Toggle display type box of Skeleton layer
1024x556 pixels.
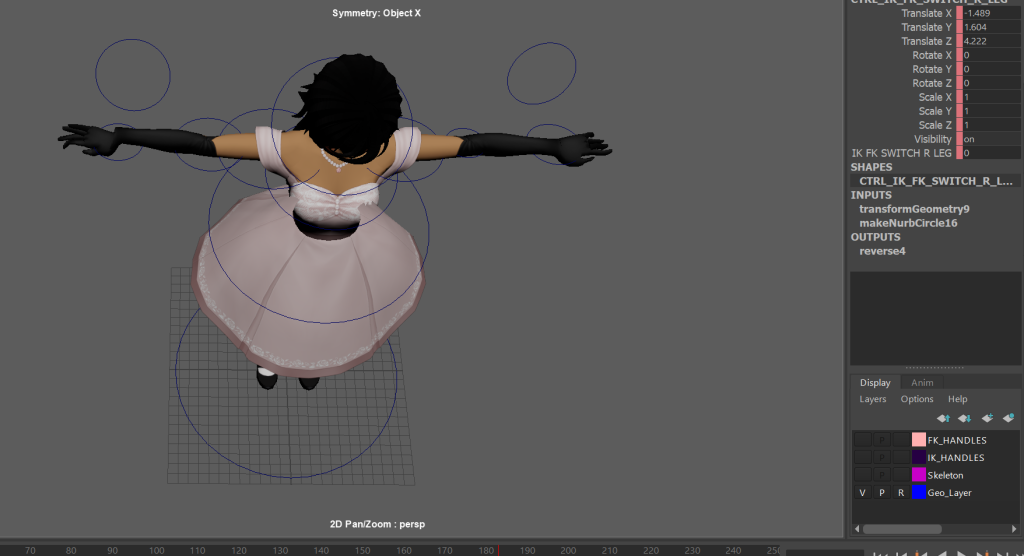coord(901,476)
